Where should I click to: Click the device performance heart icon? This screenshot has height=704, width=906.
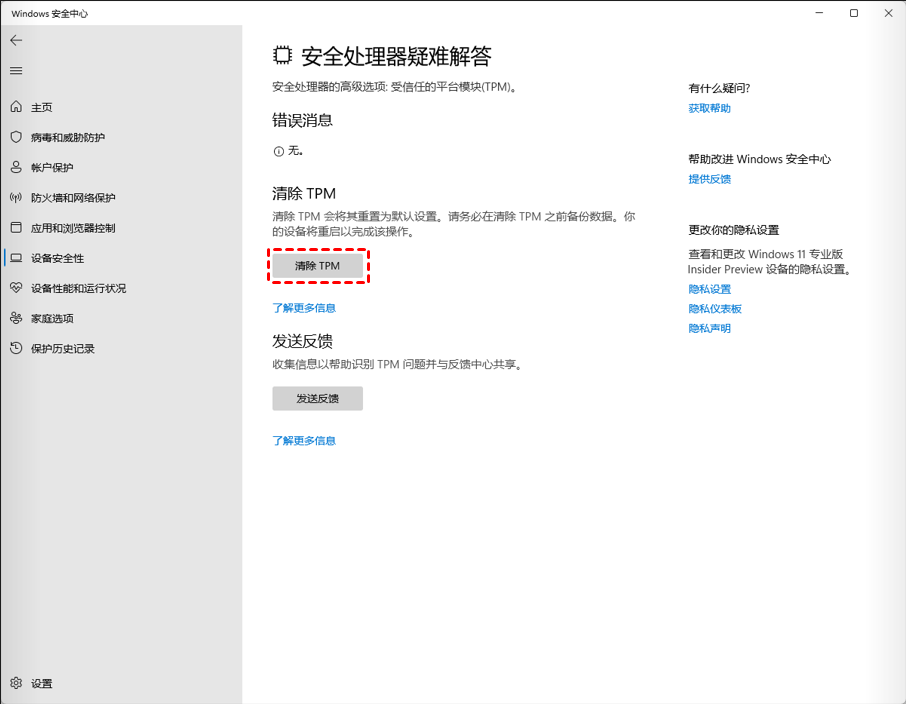click(x=16, y=288)
